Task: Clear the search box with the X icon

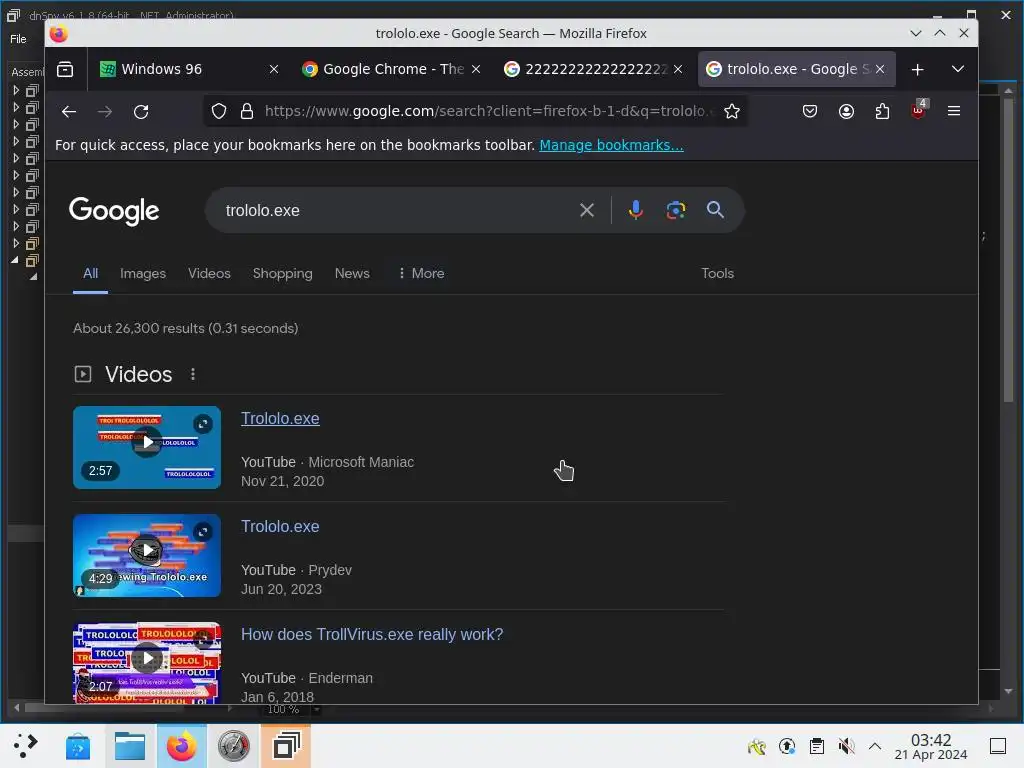Action: (x=587, y=210)
